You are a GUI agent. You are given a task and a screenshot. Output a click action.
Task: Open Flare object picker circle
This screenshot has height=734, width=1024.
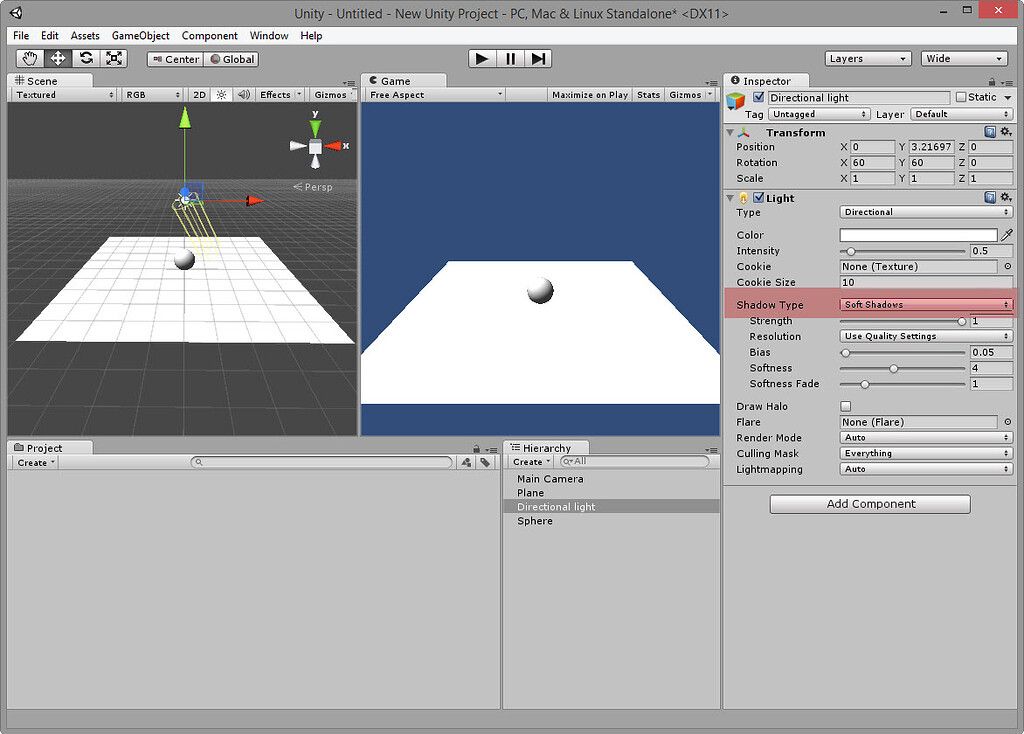pos(1007,422)
